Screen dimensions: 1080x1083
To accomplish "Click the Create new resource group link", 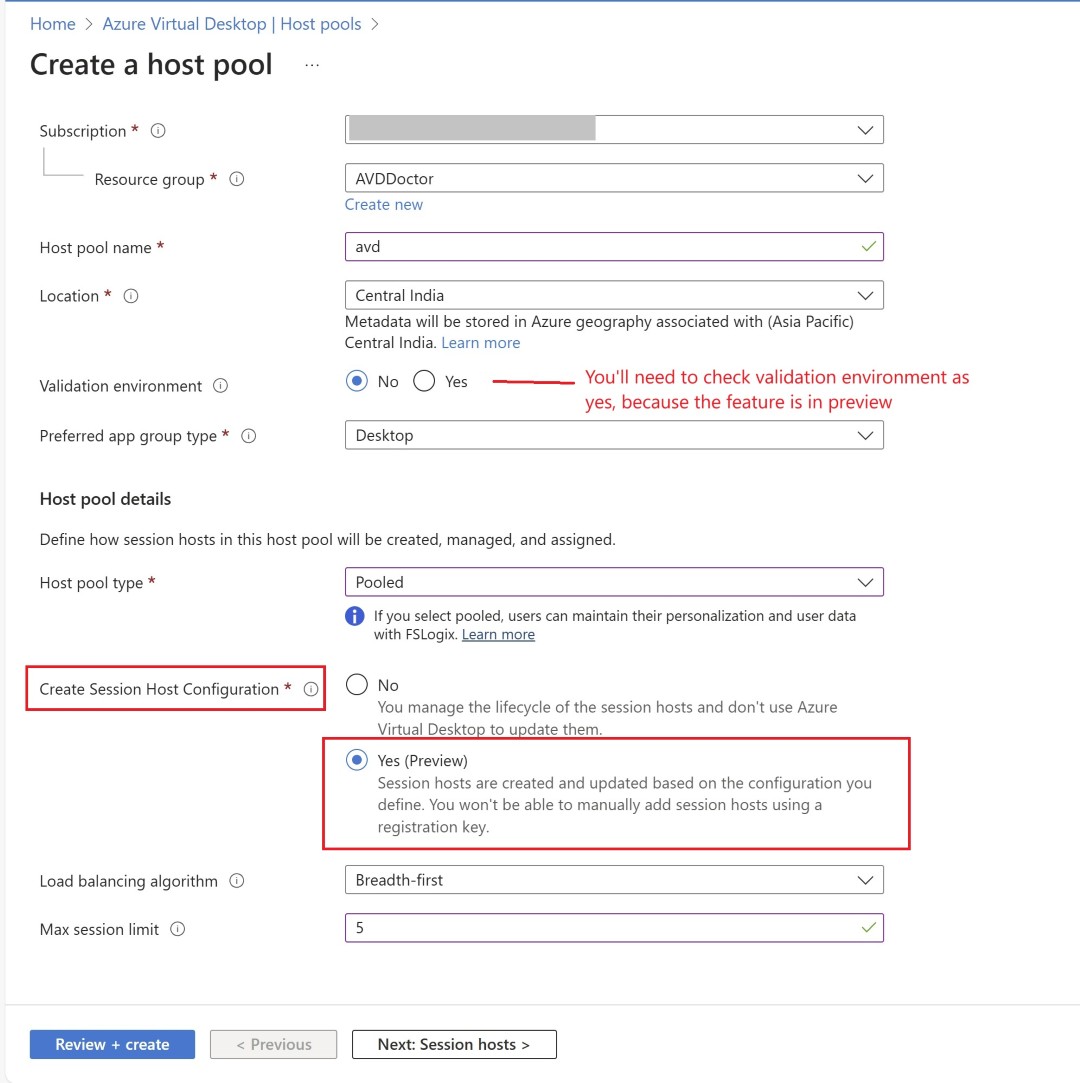I will pos(384,204).
